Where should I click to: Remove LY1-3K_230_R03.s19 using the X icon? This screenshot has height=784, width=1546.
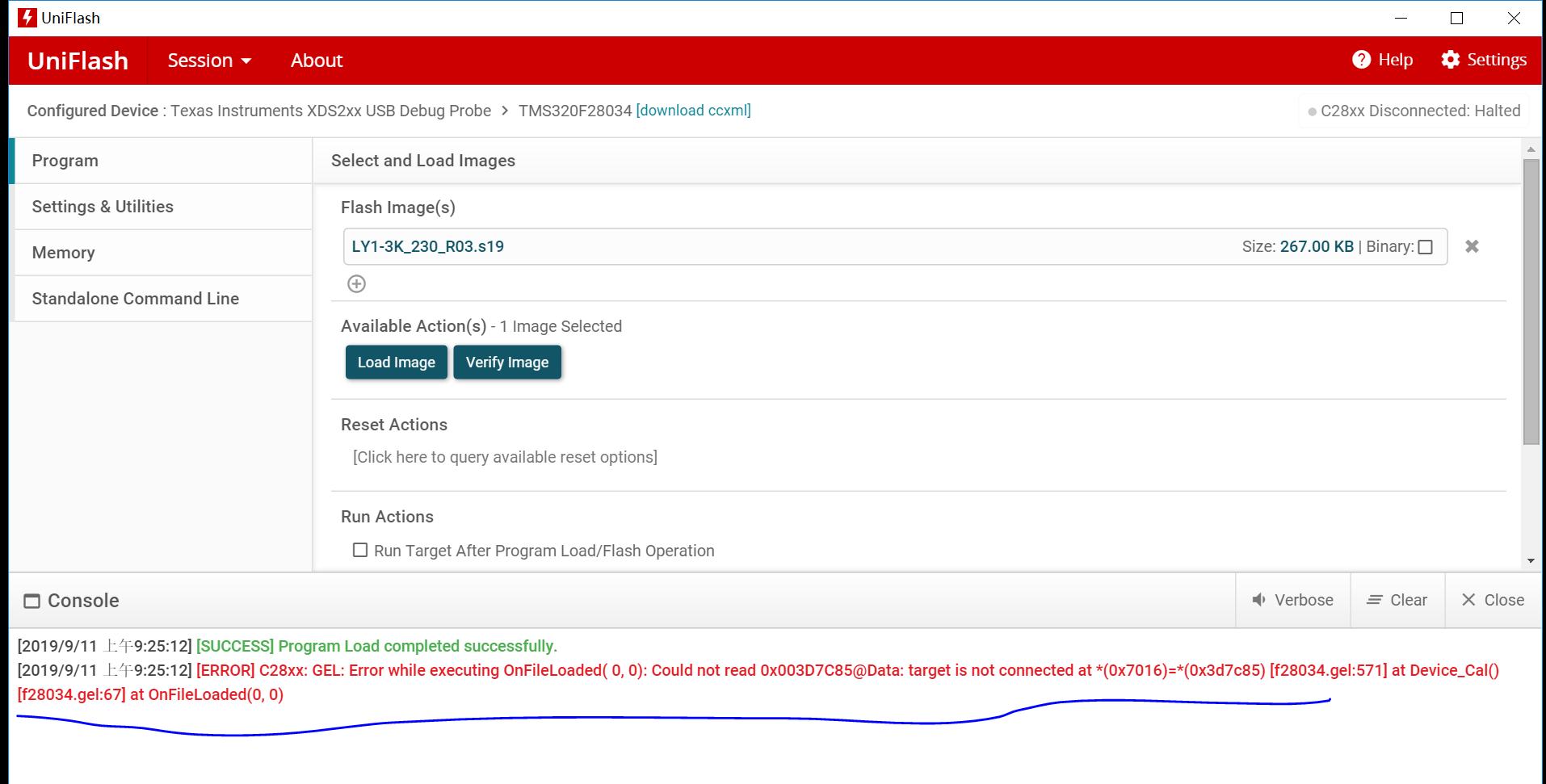(1471, 246)
